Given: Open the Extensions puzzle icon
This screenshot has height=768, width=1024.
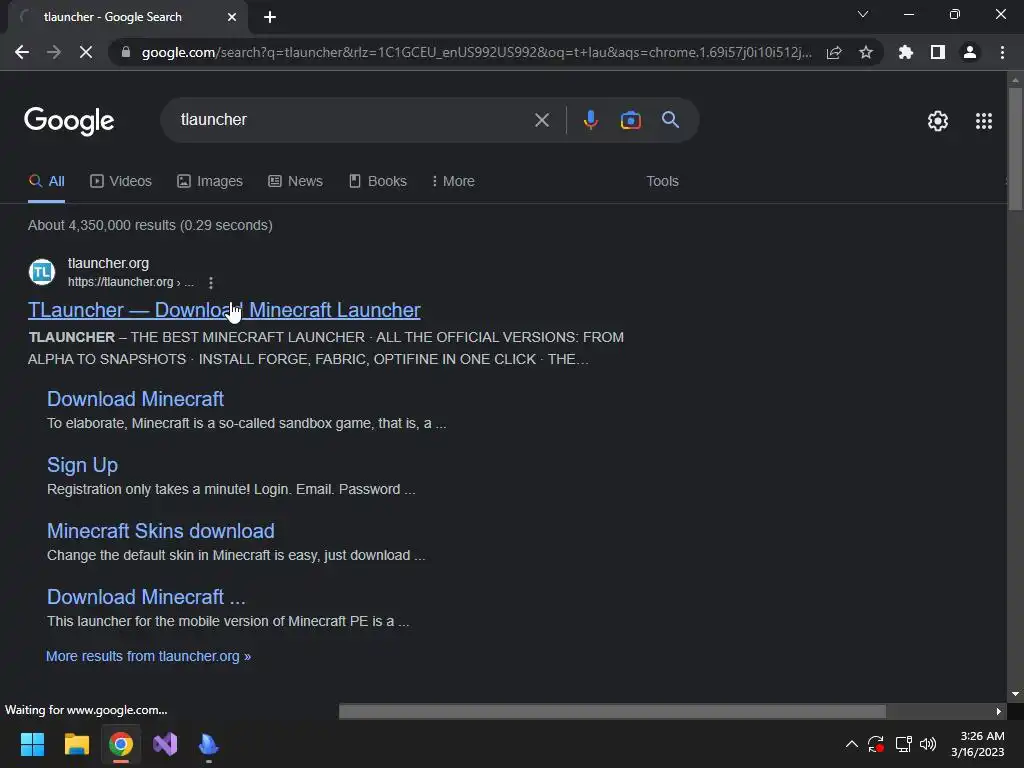Looking at the screenshot, I should 906,52.
